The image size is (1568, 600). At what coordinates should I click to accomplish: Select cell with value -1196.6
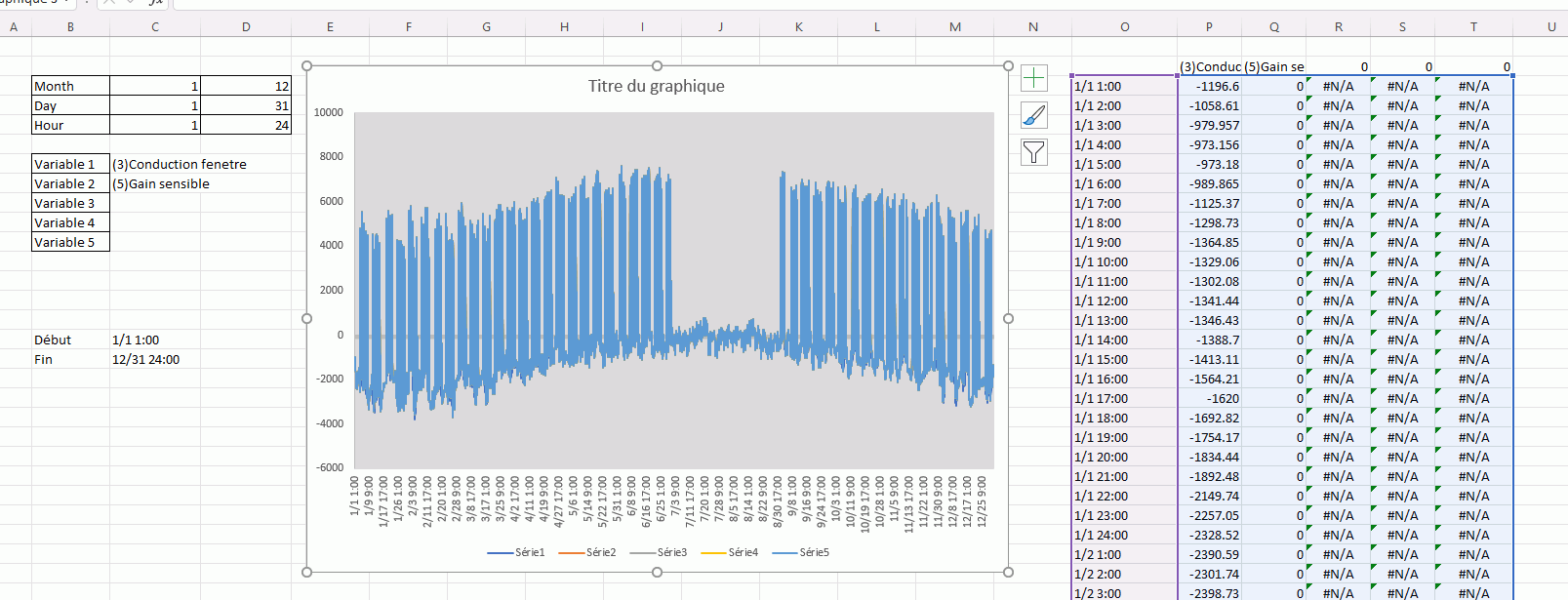tap(1210, 86)
